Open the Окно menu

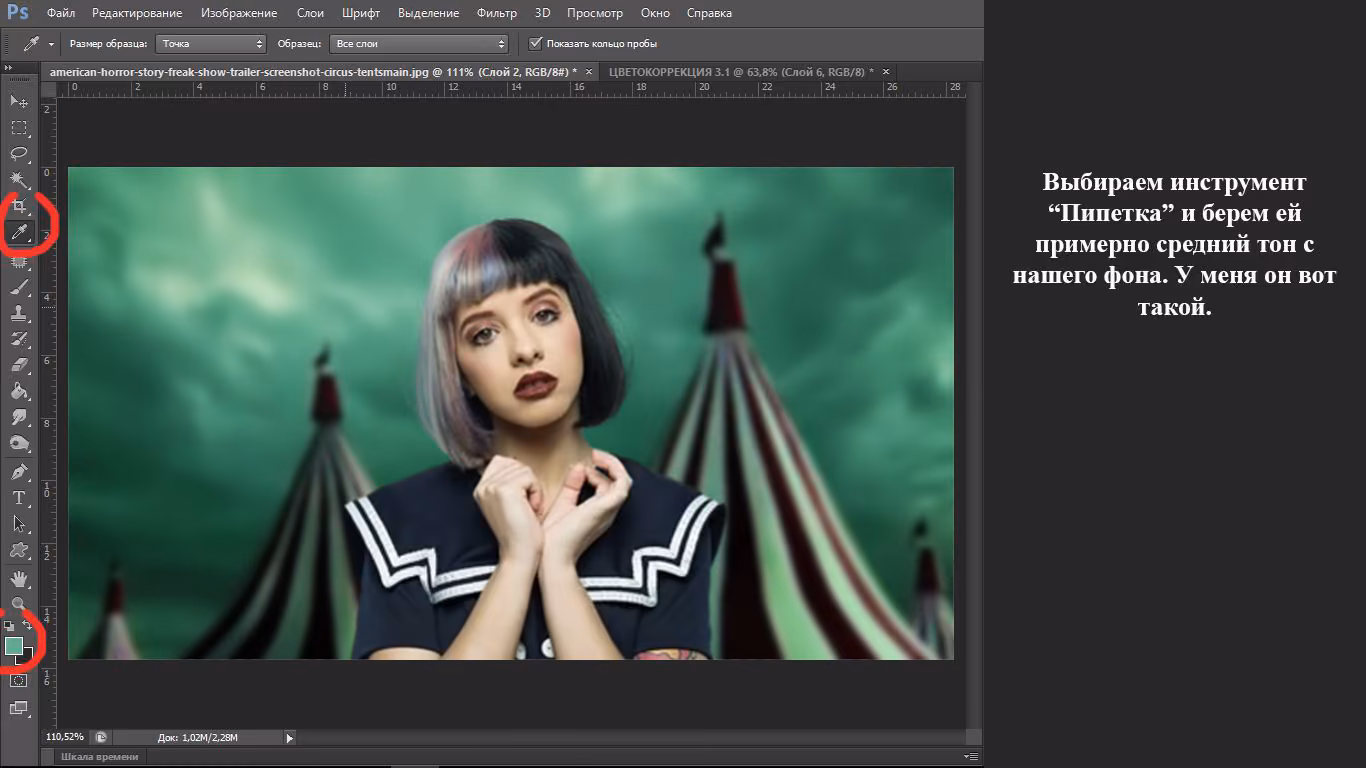(x=655, y=13)
